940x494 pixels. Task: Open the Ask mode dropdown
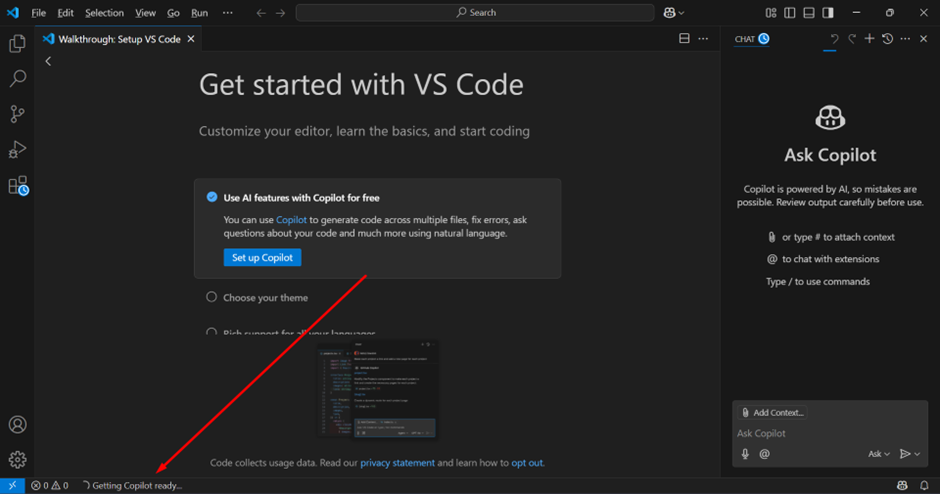click(x=879, y=454)
